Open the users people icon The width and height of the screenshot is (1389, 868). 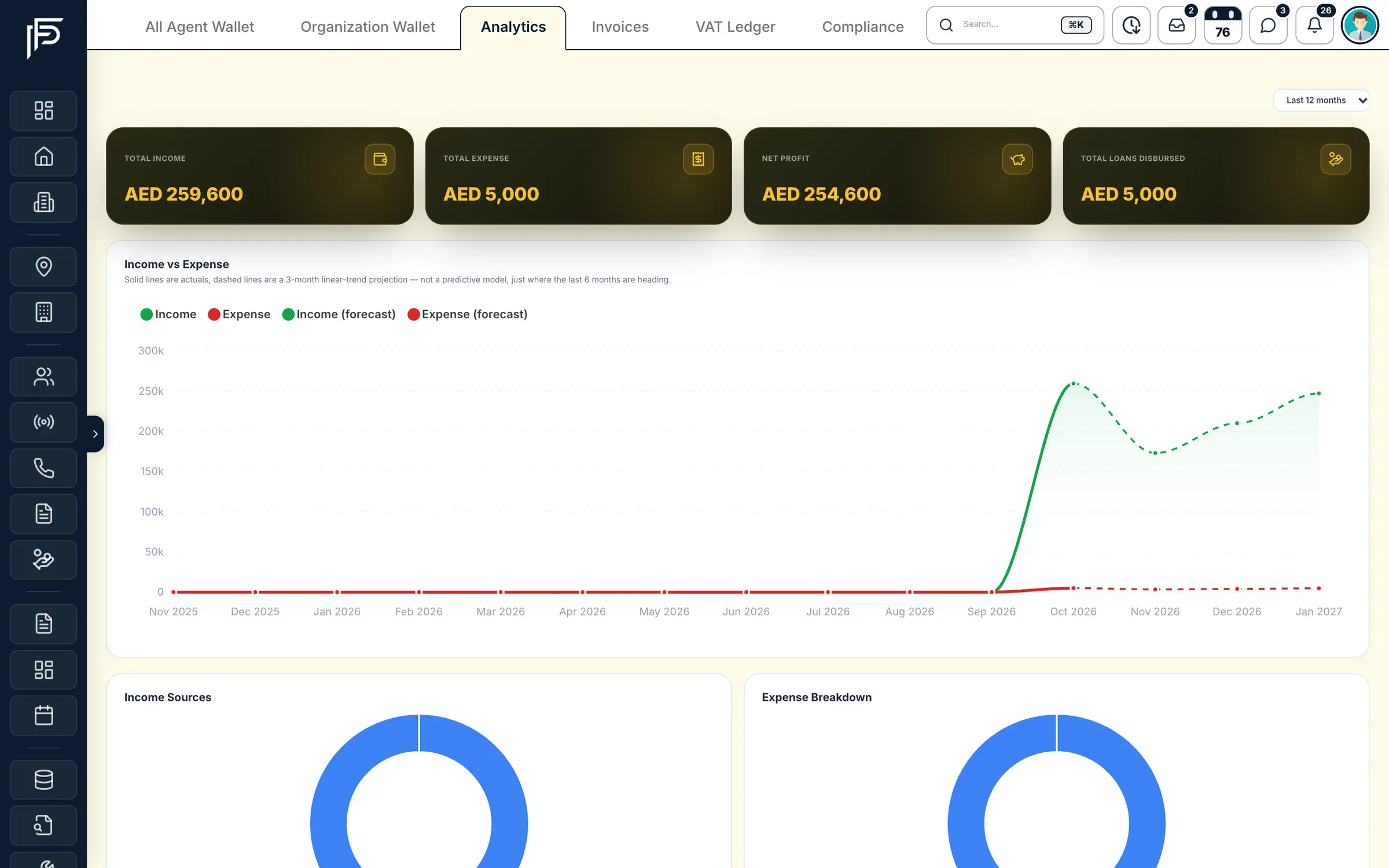[43, 377]
